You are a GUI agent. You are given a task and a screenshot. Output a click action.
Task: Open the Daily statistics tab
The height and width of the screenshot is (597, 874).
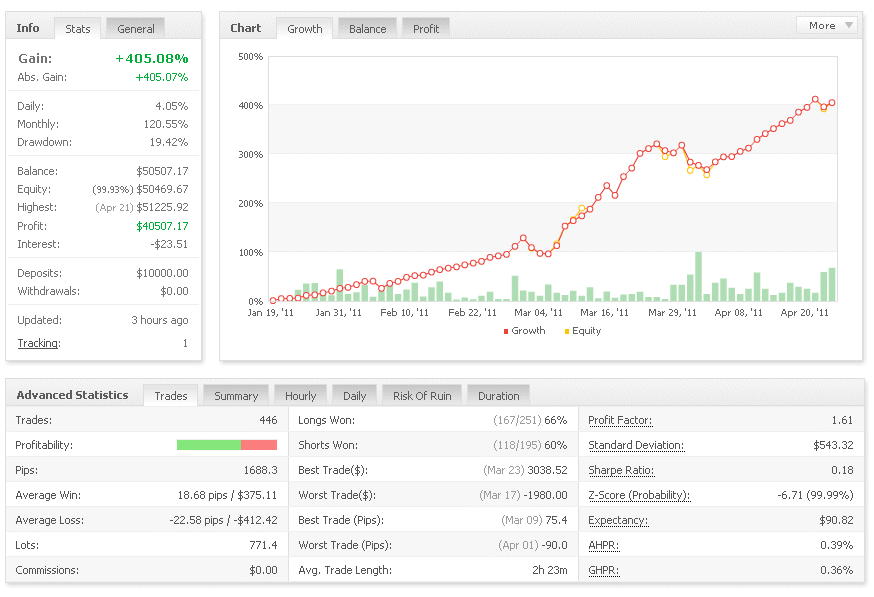click(355, 396)
